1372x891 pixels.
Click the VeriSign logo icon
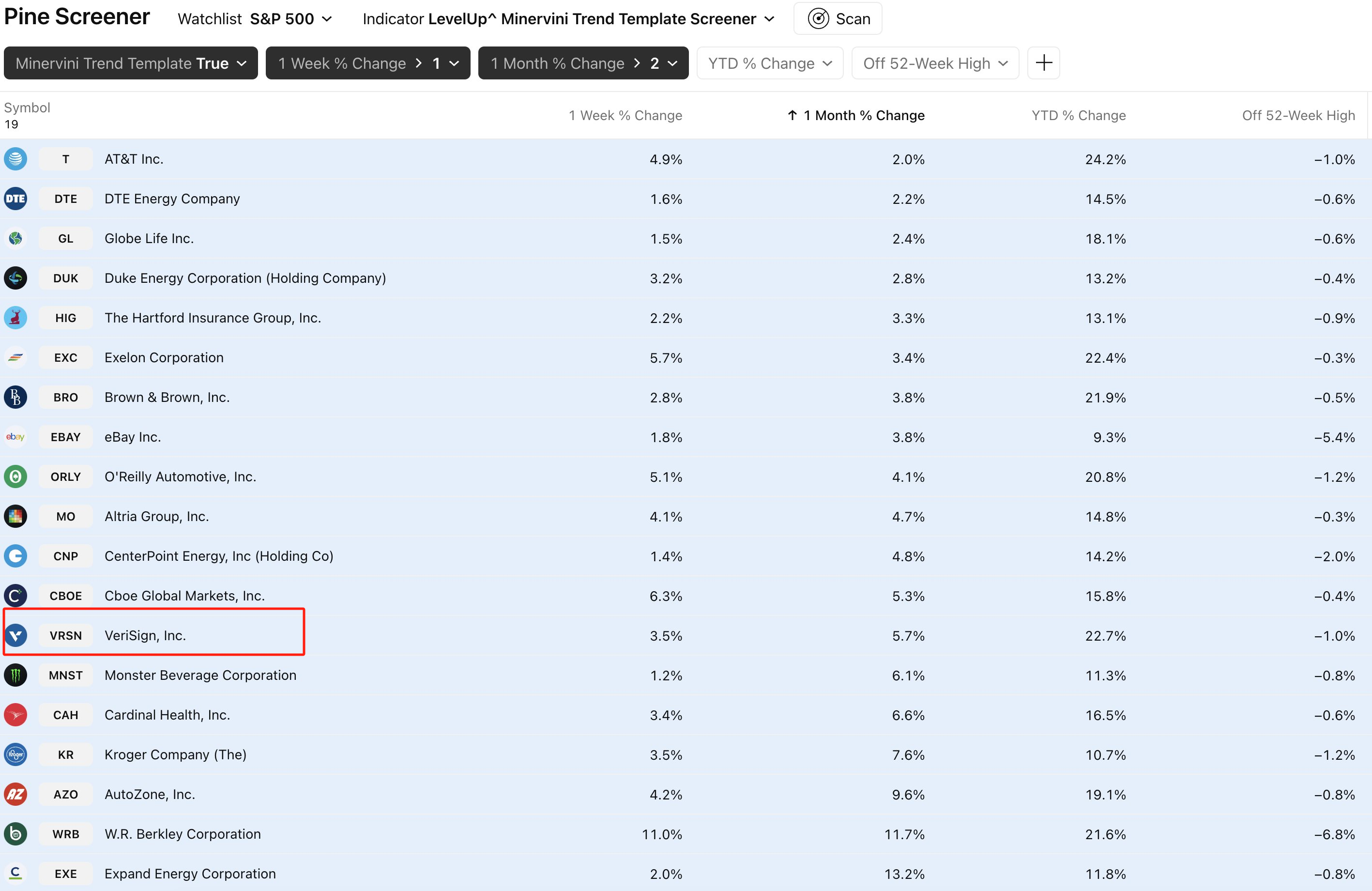[15, 635]
